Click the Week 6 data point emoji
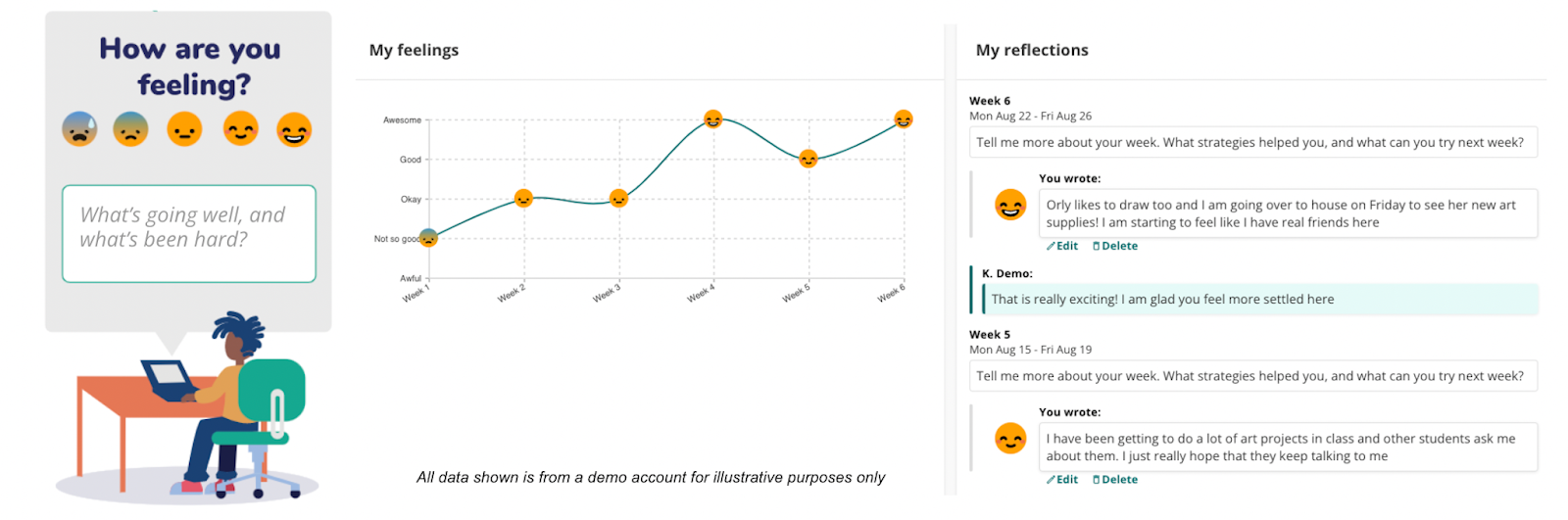Viewport: 1568px width, 520px height. pyautogui.click(x=904, y=119)
